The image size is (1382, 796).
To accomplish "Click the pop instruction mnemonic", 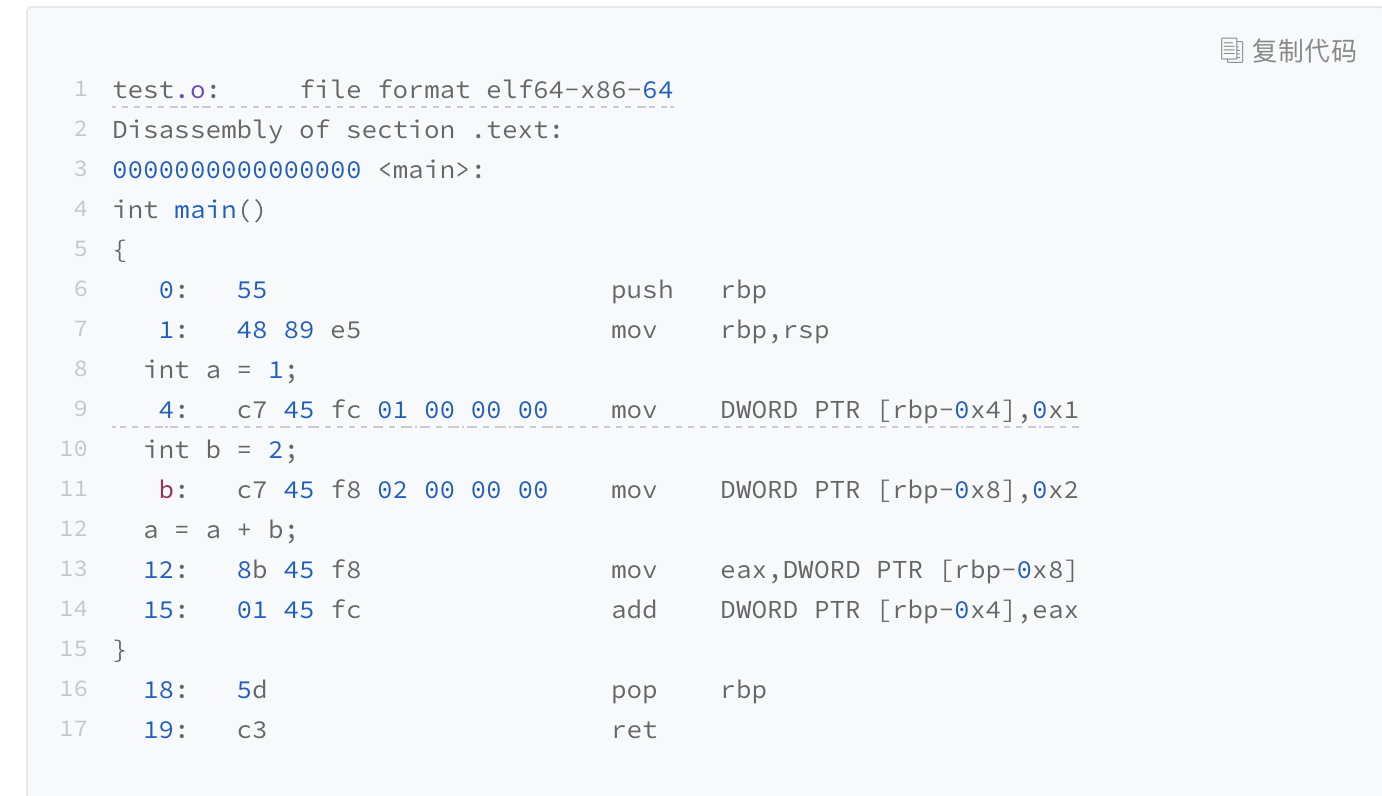I will (x=634, y=690).
